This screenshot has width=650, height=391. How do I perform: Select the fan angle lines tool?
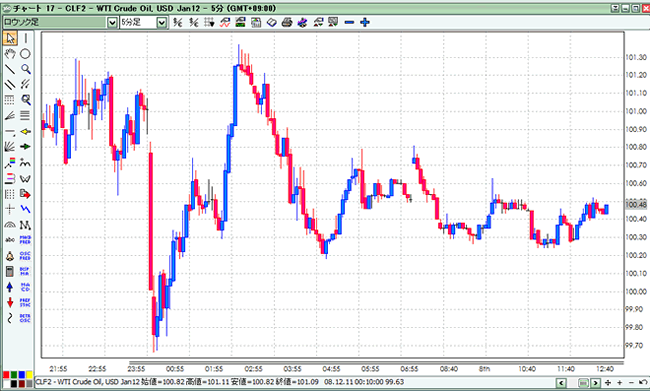[10, 115]
